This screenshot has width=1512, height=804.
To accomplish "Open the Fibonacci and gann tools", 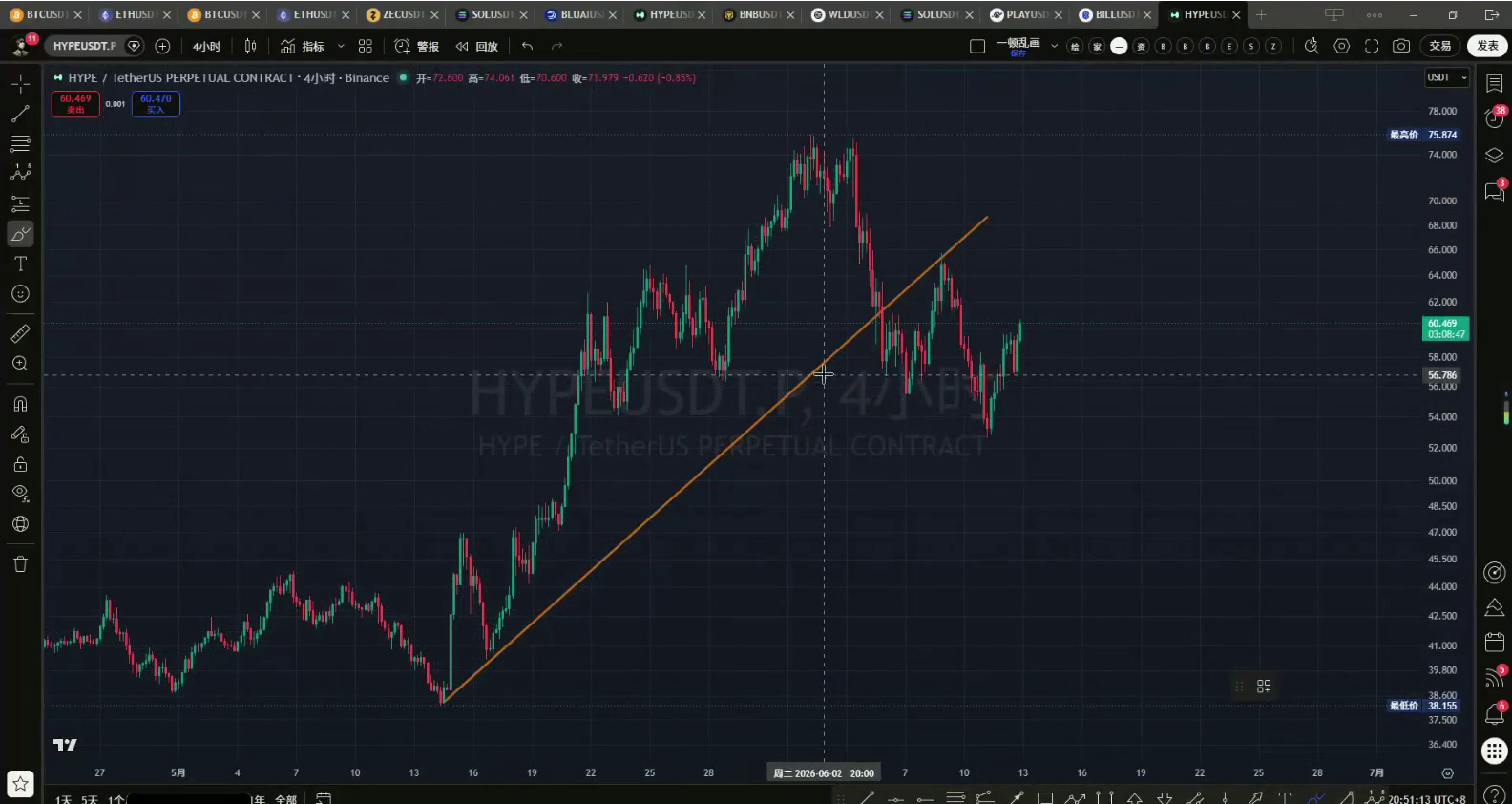I will coord(20,143).
